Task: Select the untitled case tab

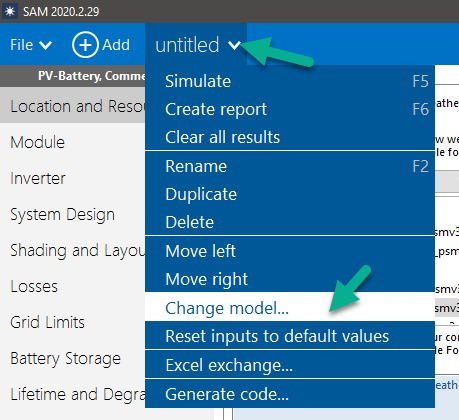Action: click(196, 44)
